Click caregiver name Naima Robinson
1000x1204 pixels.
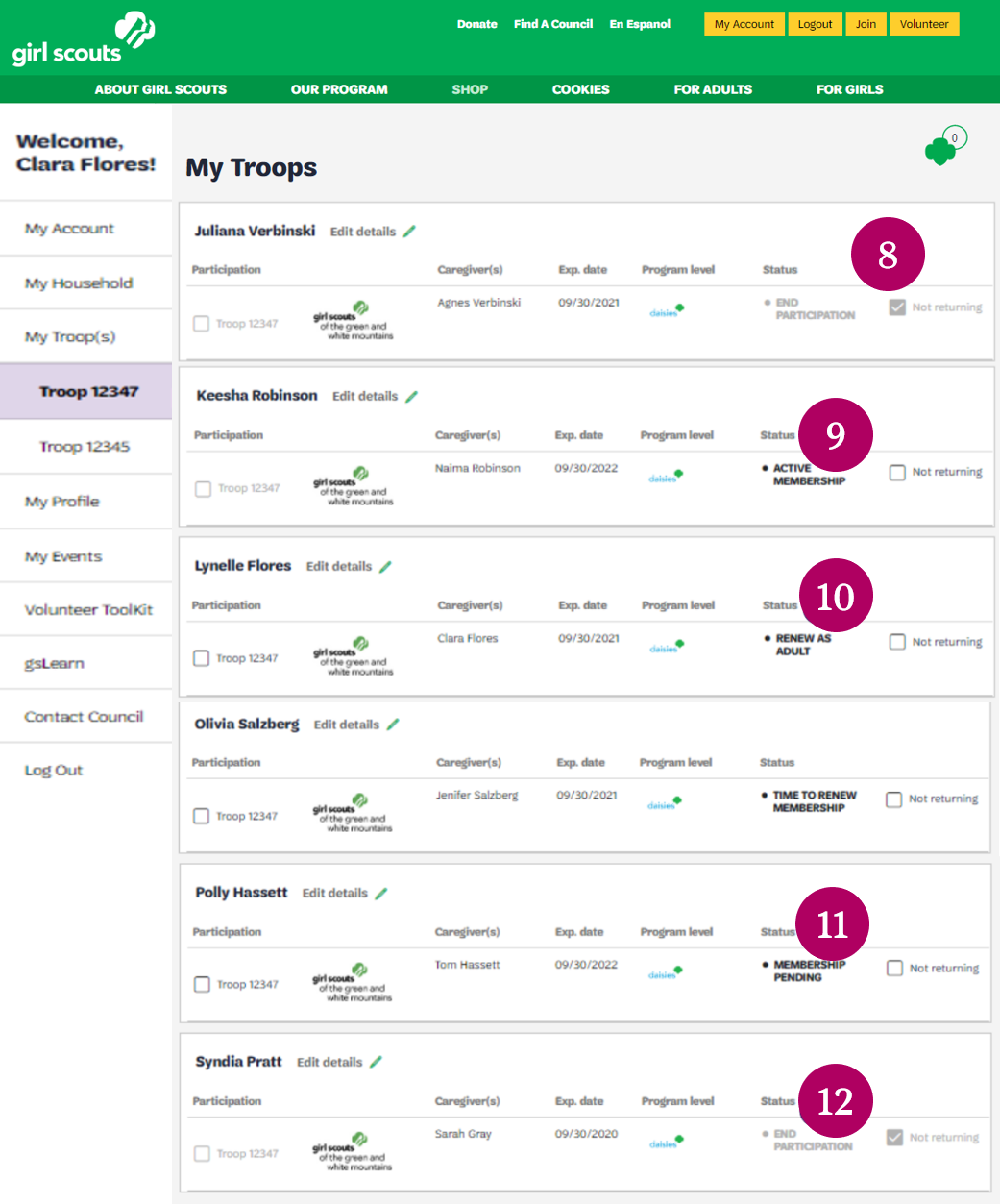point(477,468)
